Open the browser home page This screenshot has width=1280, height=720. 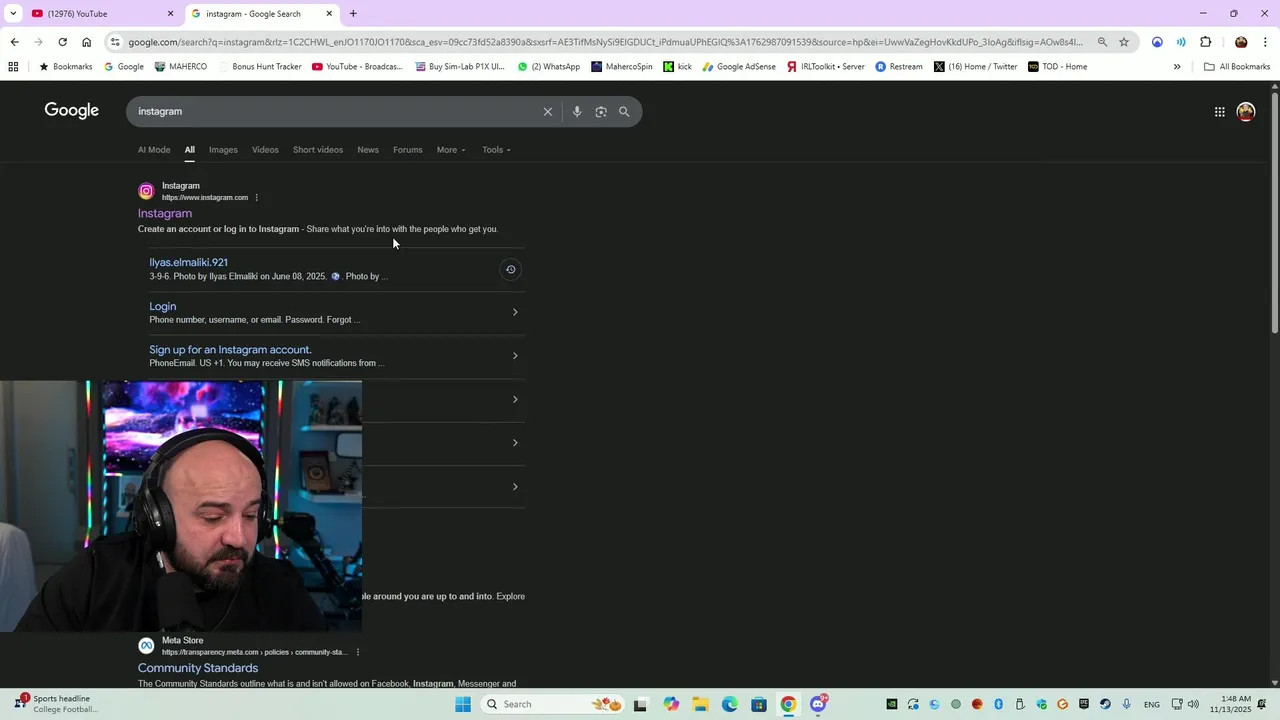[x=86, y=42]
